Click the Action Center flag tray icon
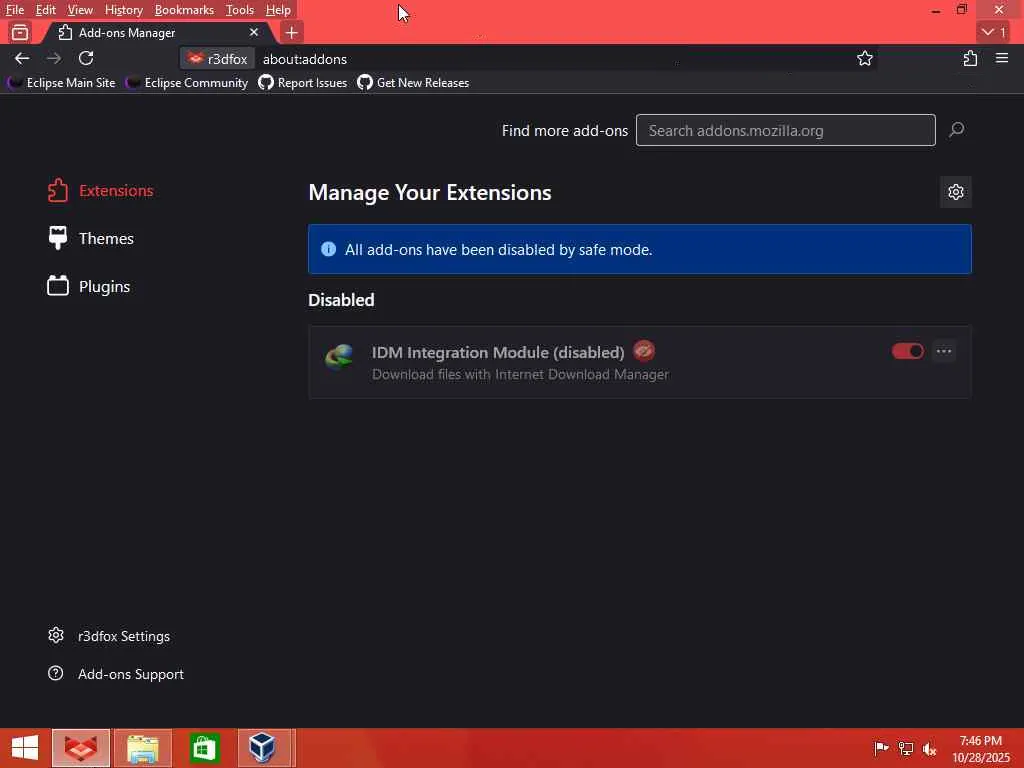The height and width of the screenshot is (768, 1024). 881,748
